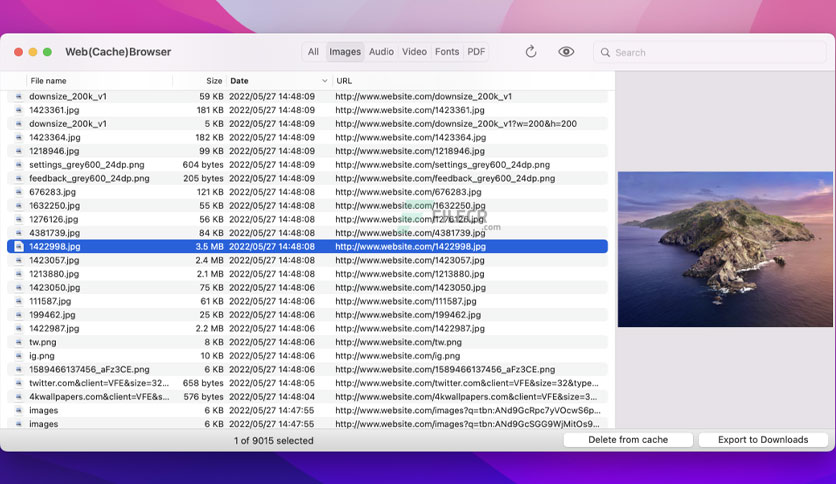836x484 pixels.
Task: Select file name feedback_grey600_24dp.png
Action: [x=90, y=179]
